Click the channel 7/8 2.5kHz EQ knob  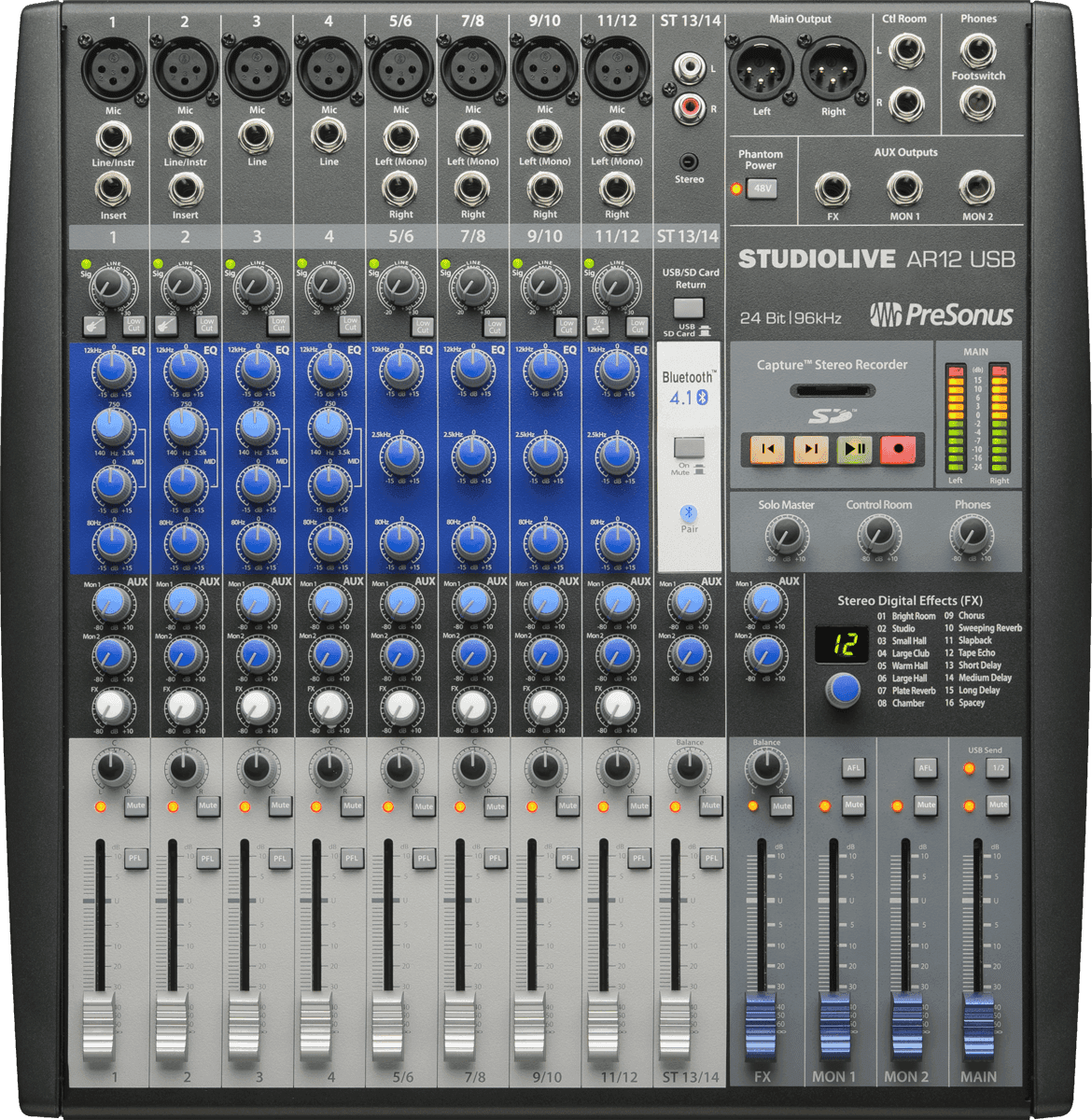473,457
